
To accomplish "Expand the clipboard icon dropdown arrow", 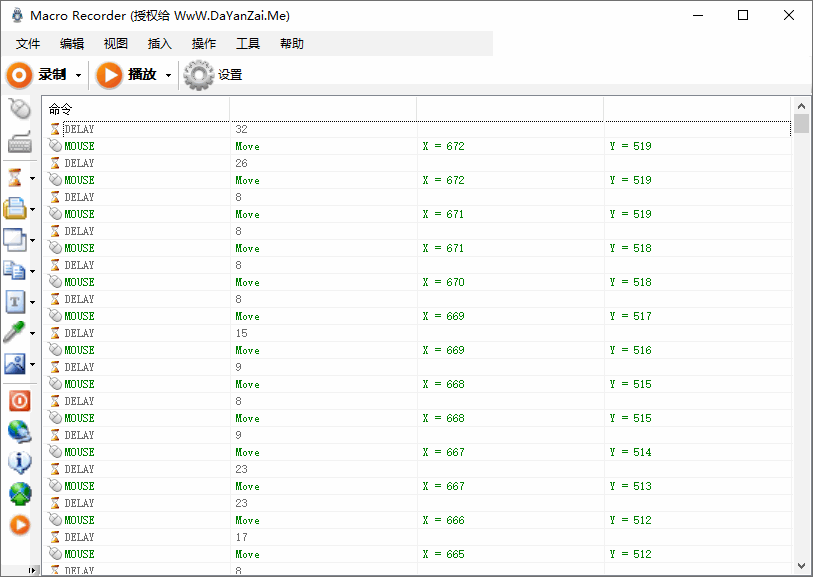I will pos(32,272).
